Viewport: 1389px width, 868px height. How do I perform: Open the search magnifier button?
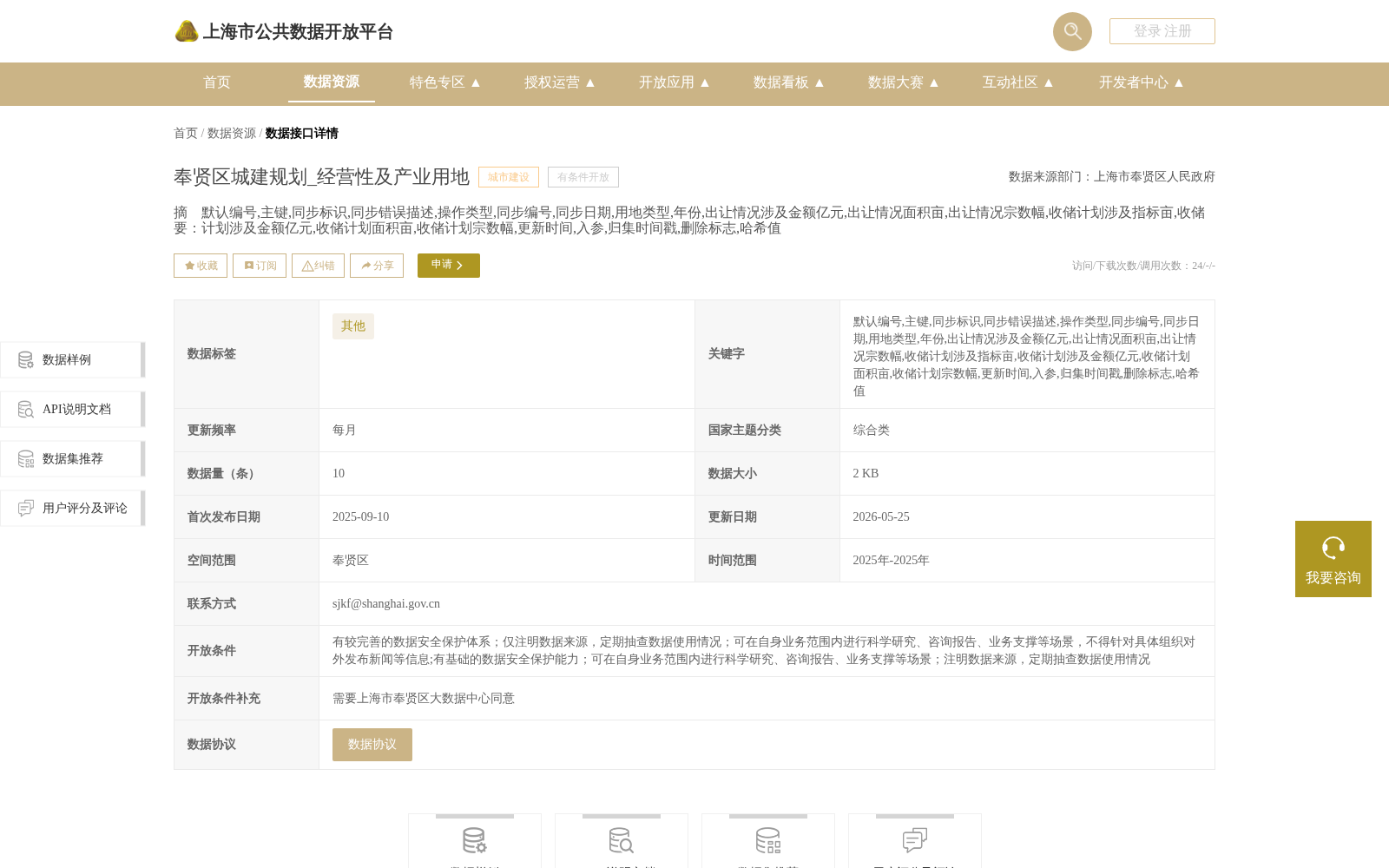pos(1072,31)
